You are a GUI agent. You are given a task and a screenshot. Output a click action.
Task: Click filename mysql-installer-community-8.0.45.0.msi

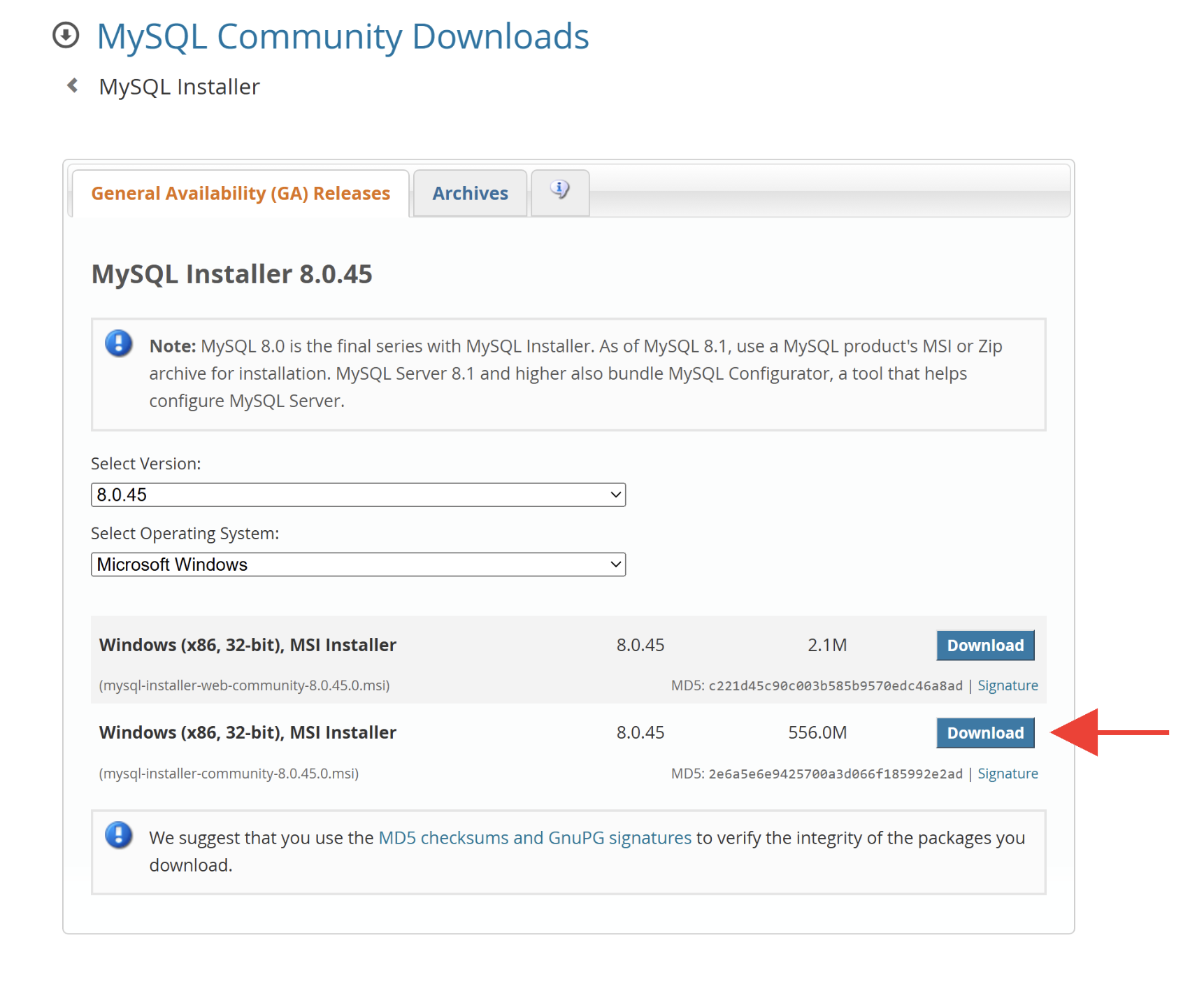[x=229, y=774]
